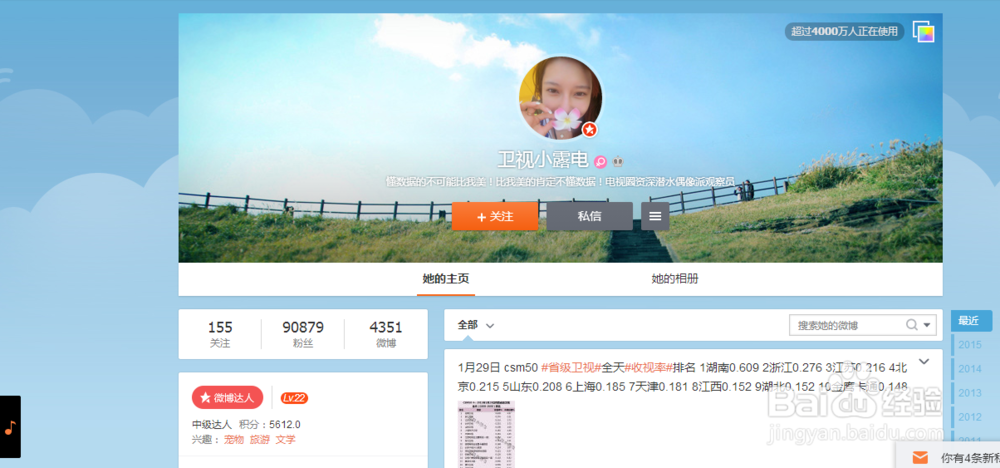Expand the post options chevron
1000x468 pixels.
[x=923, y=362]
